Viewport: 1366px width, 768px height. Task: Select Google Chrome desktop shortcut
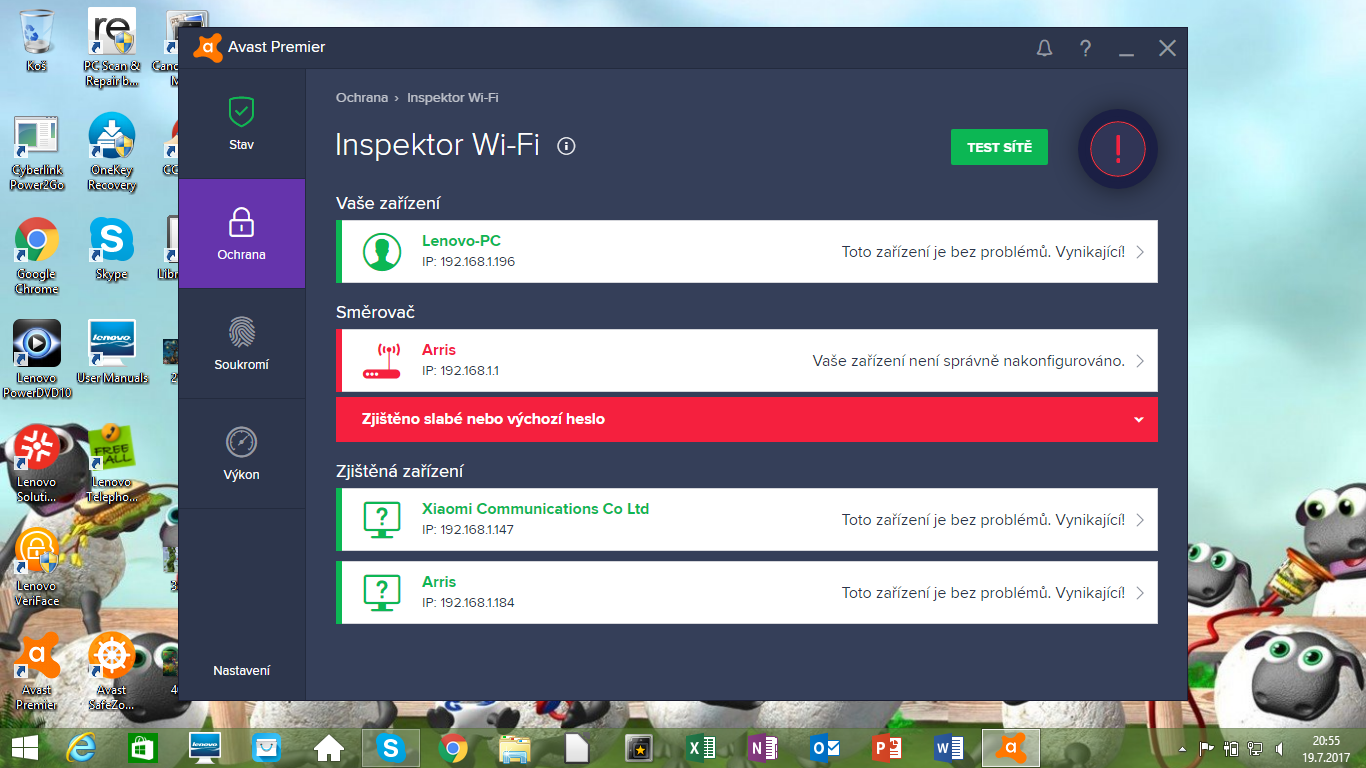[x=37, y=257]
